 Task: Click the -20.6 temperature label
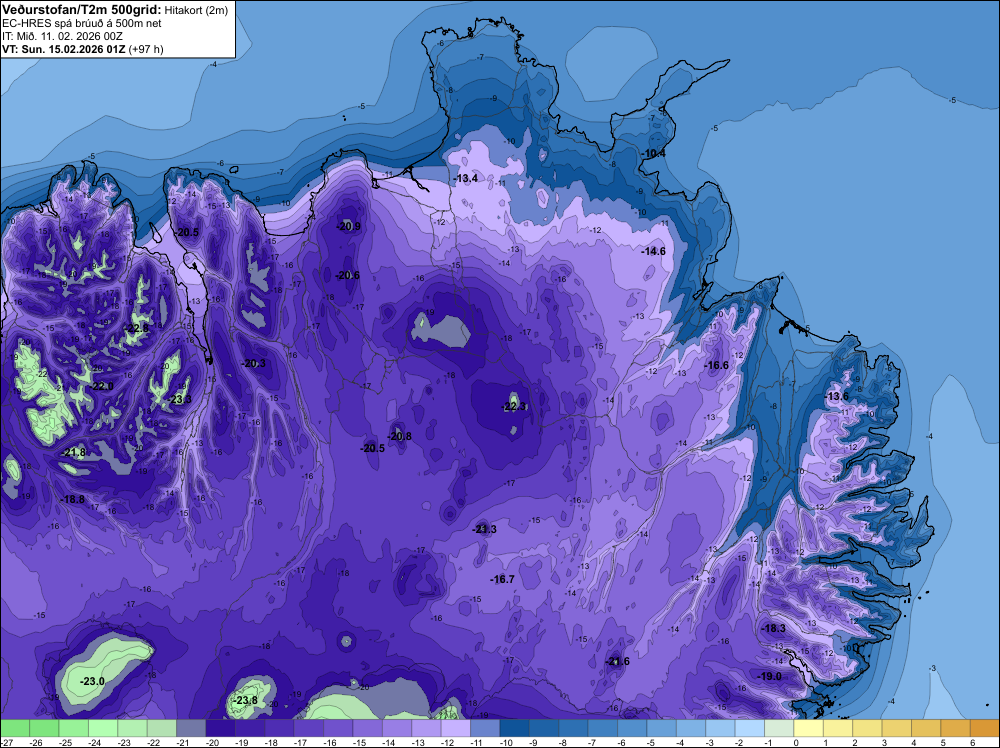click(348, 275)
